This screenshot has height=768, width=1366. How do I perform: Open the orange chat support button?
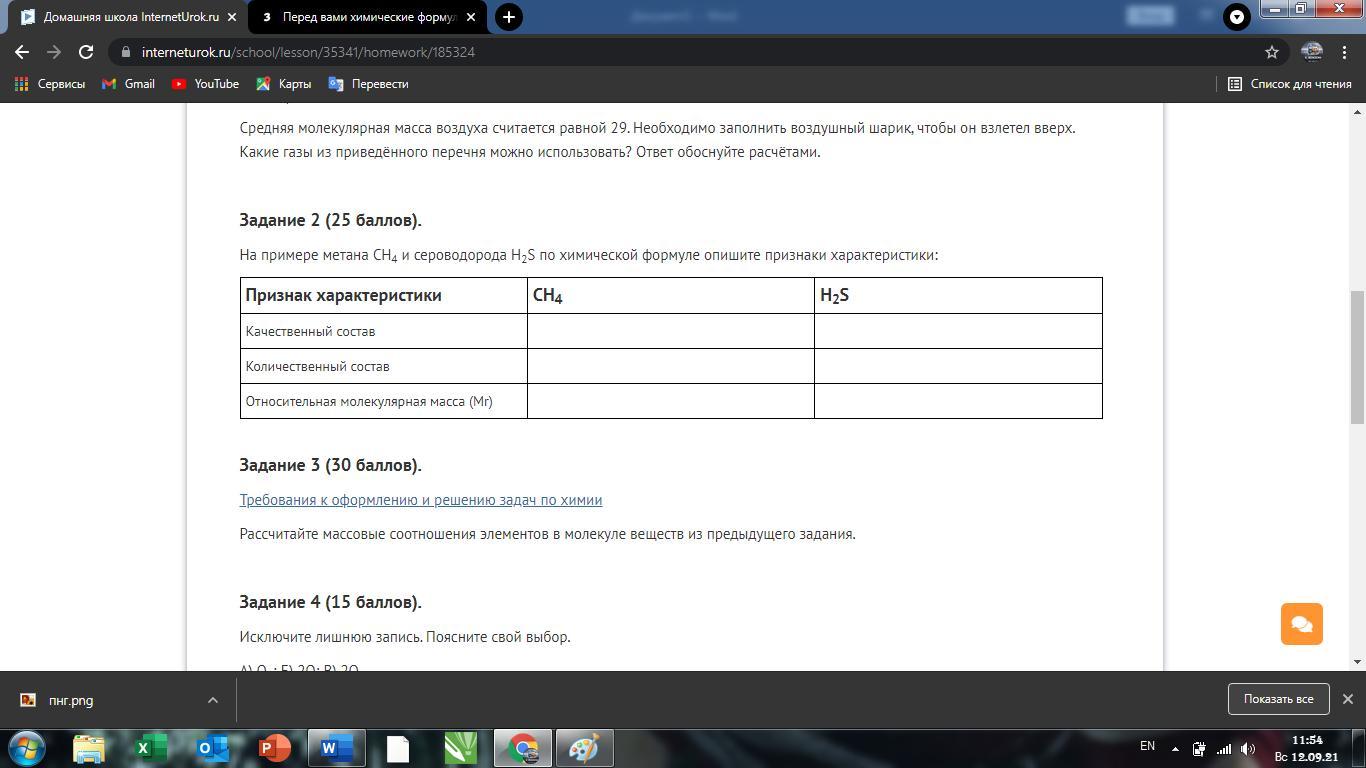(x=1302, y=624)
